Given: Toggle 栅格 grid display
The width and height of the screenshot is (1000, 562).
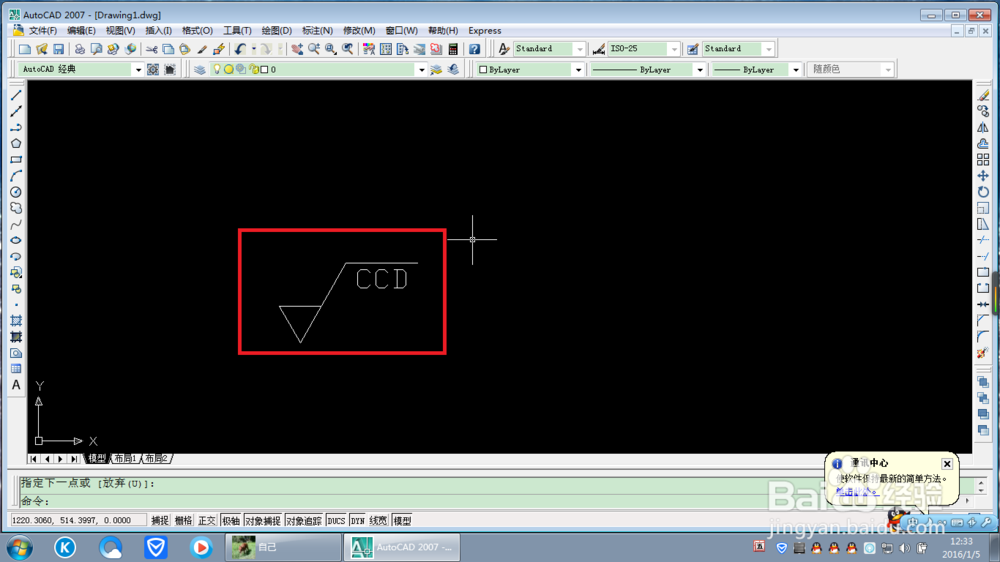Looking at the screenshot, I should tap(184, 521).
